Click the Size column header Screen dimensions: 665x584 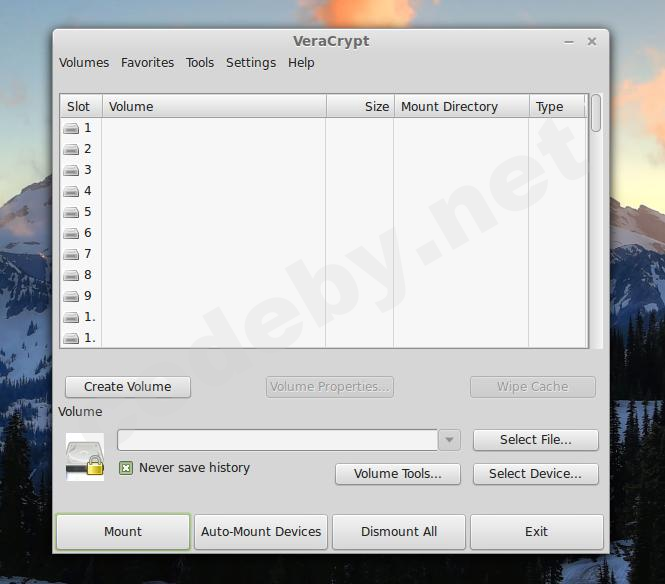(360, 106)
